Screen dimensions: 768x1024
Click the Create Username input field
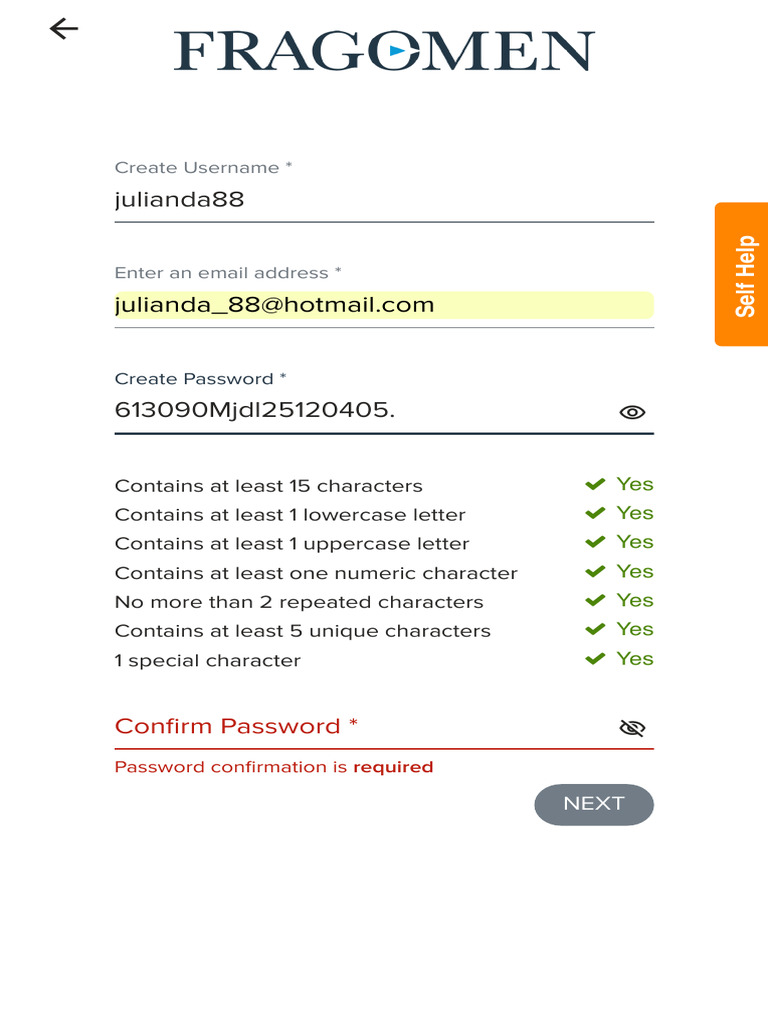[x=384, y=200]
